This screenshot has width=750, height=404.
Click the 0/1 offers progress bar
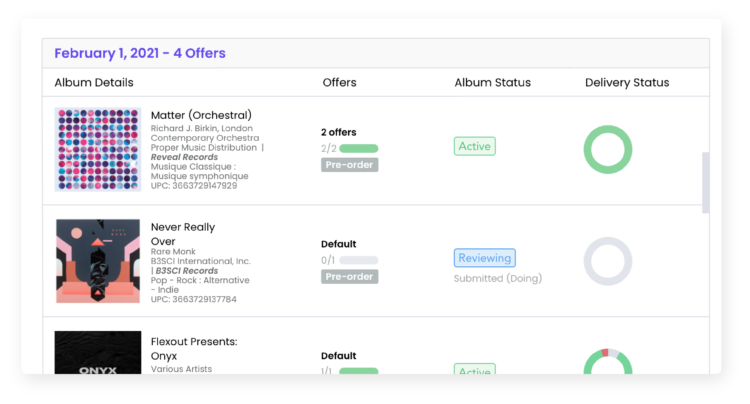(x=359, y=261)
